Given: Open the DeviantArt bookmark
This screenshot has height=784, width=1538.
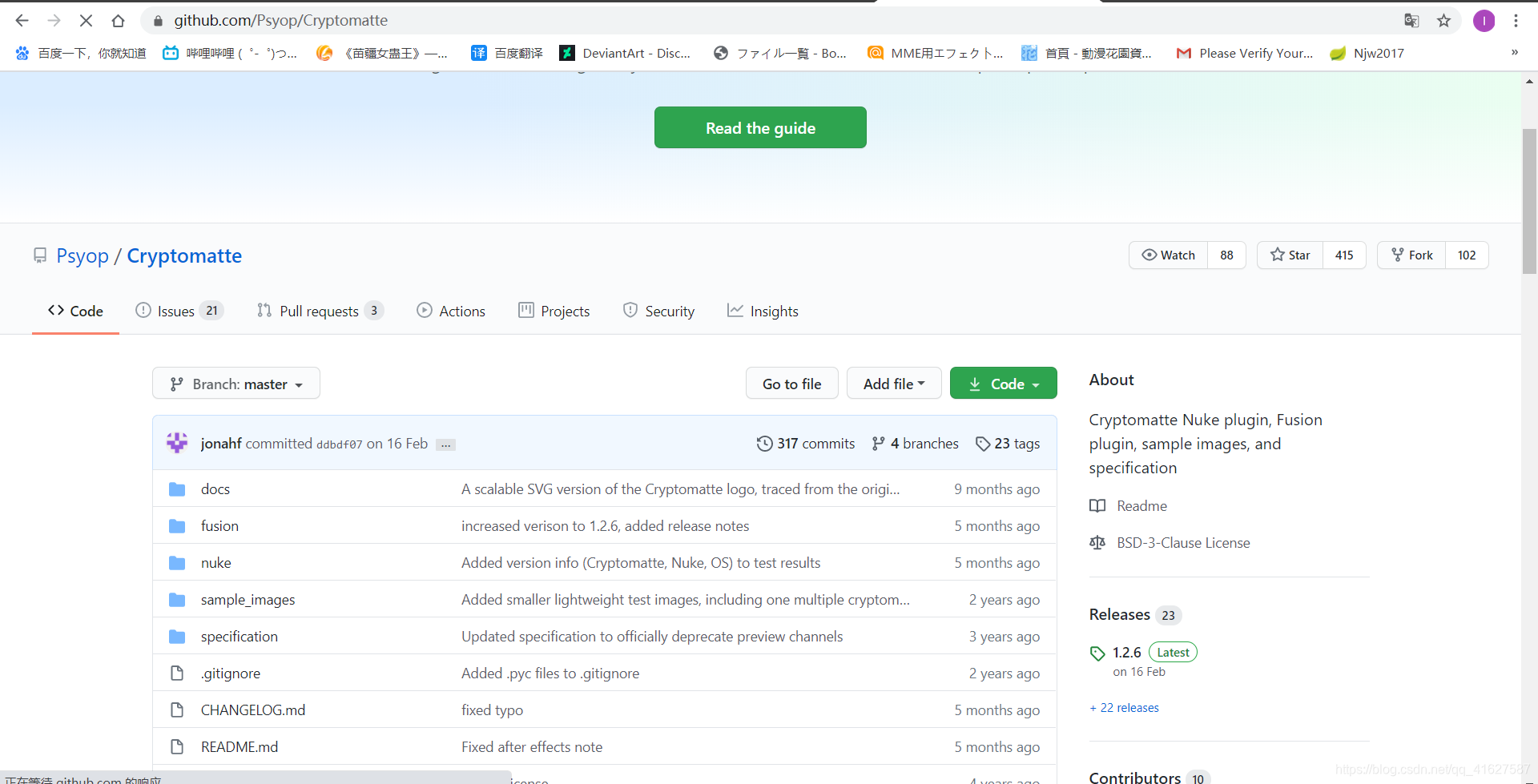Looking at the screenshot, I should [x=625, y=53].
